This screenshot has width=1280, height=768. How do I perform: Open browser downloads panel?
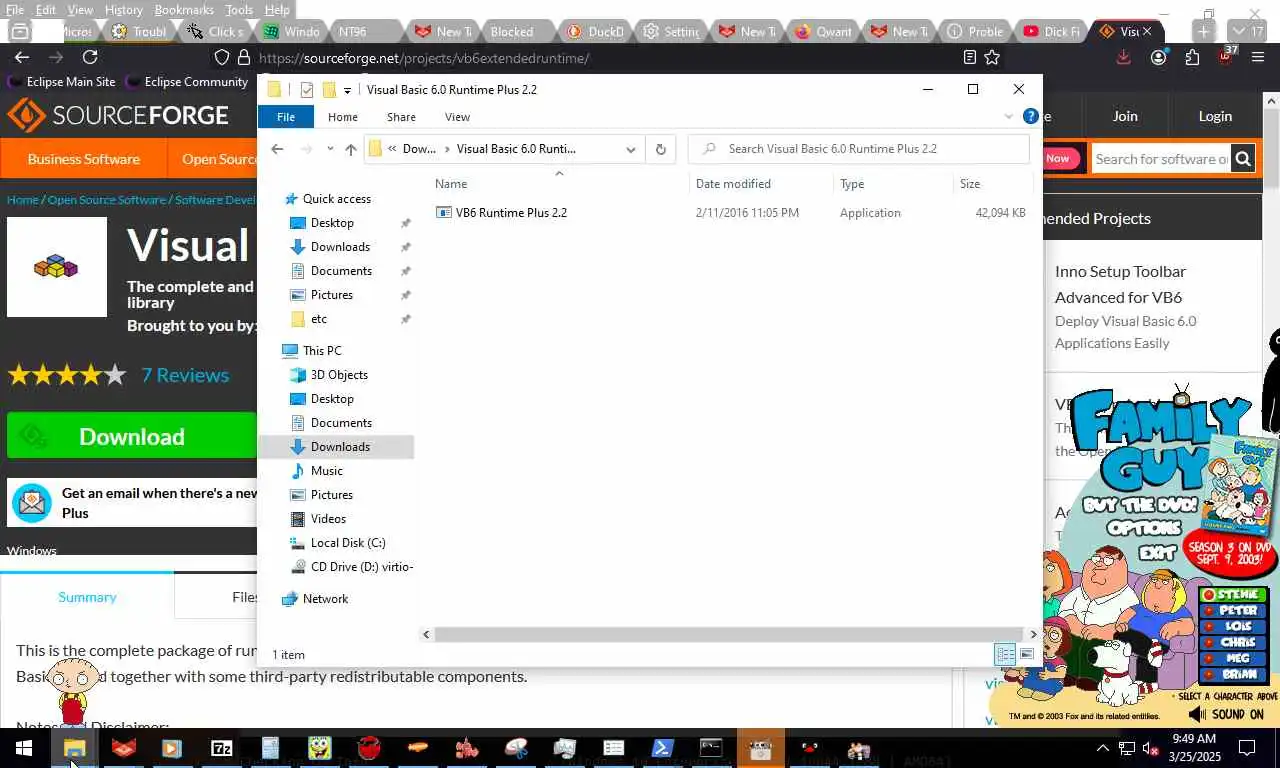point(1124,58)
